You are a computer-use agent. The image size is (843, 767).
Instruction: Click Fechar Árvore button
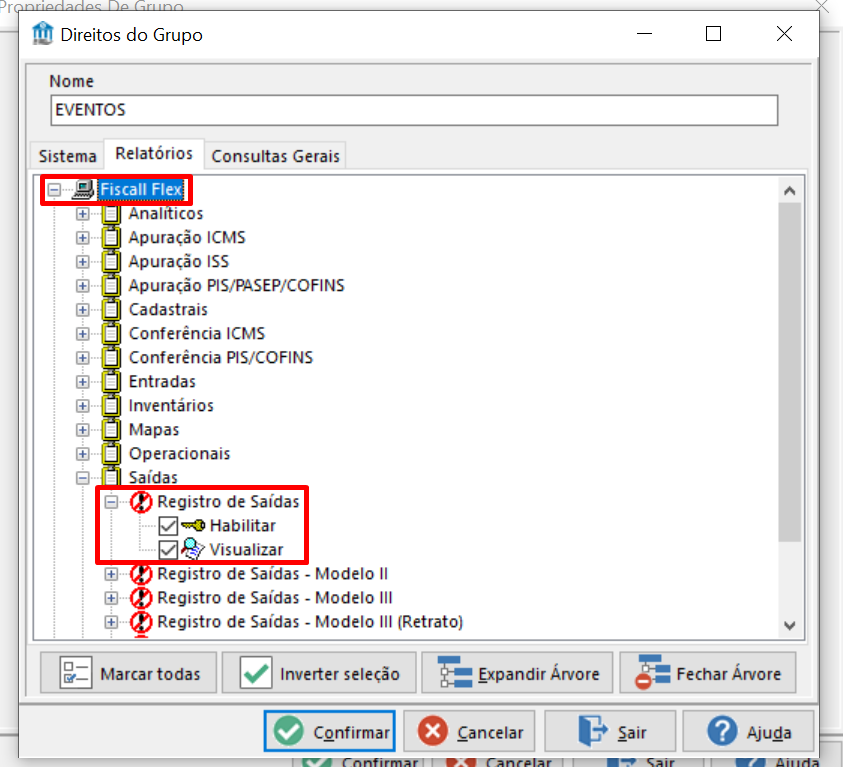[708, 673]
